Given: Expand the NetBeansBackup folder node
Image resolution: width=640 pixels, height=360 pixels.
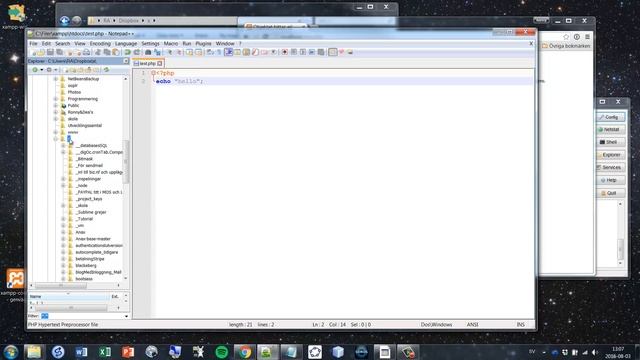Looking at the screenshot, I should coord(56,79).
